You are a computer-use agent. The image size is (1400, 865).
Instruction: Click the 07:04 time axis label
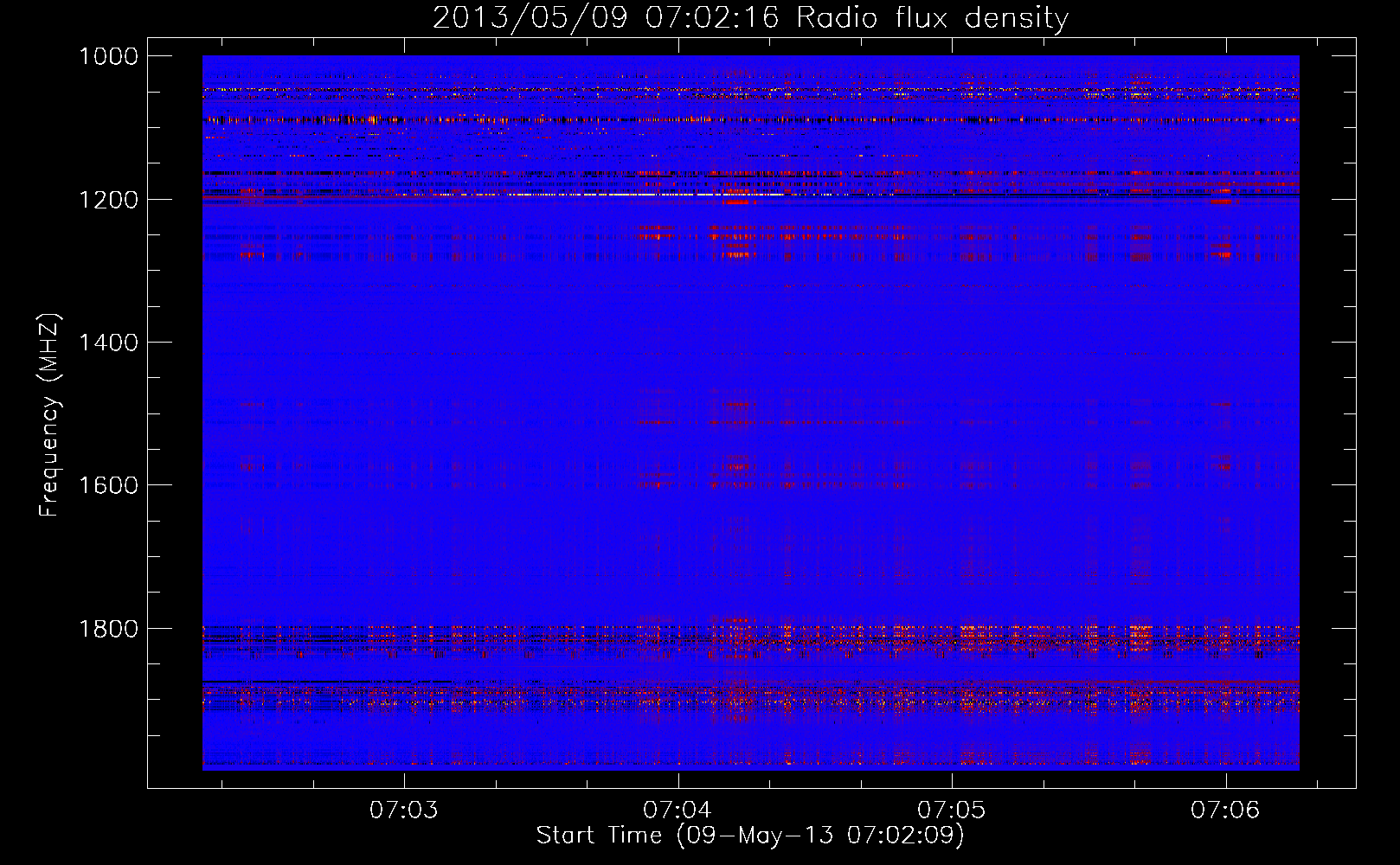[x=678, y=811]
